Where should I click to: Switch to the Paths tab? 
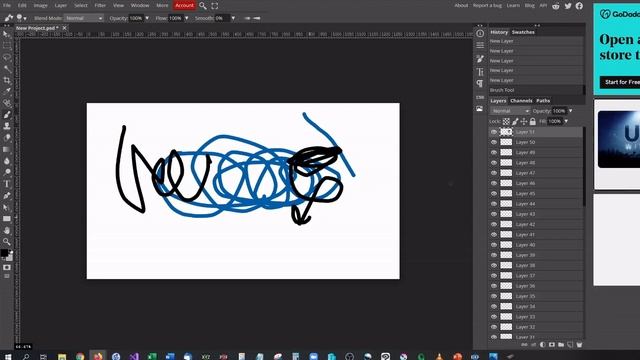click(543, 101)
